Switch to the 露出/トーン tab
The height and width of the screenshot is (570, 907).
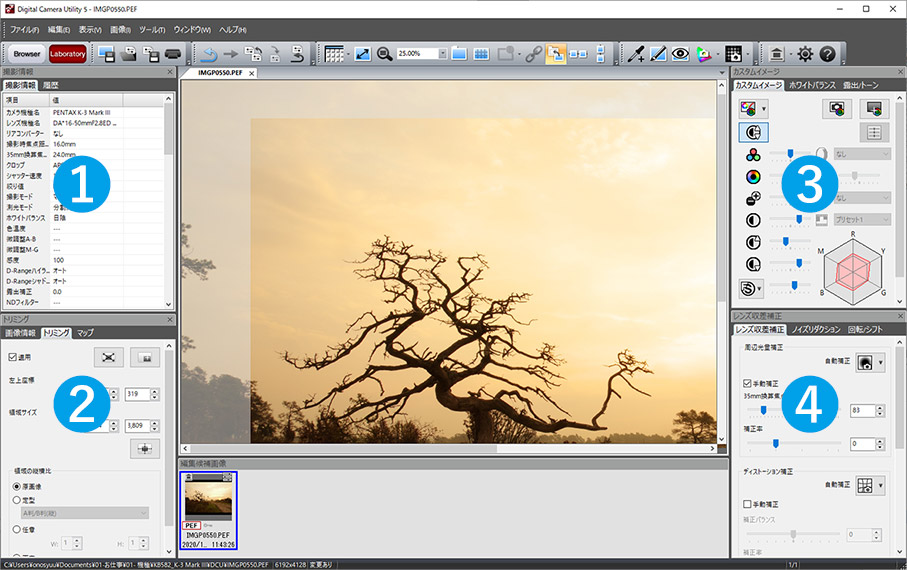tap(861, 85)
